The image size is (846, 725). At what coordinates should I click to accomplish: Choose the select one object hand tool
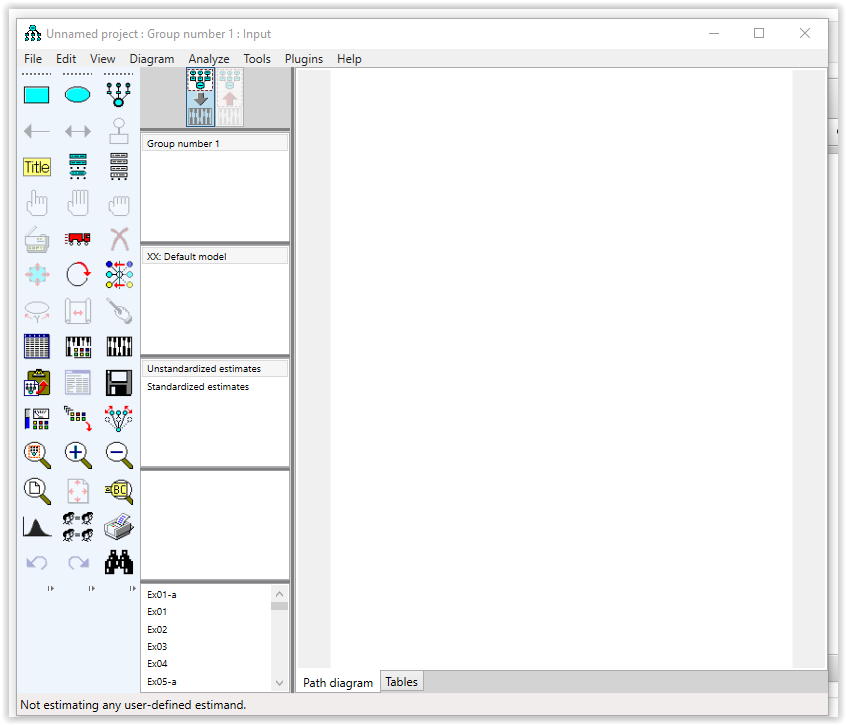37,203
